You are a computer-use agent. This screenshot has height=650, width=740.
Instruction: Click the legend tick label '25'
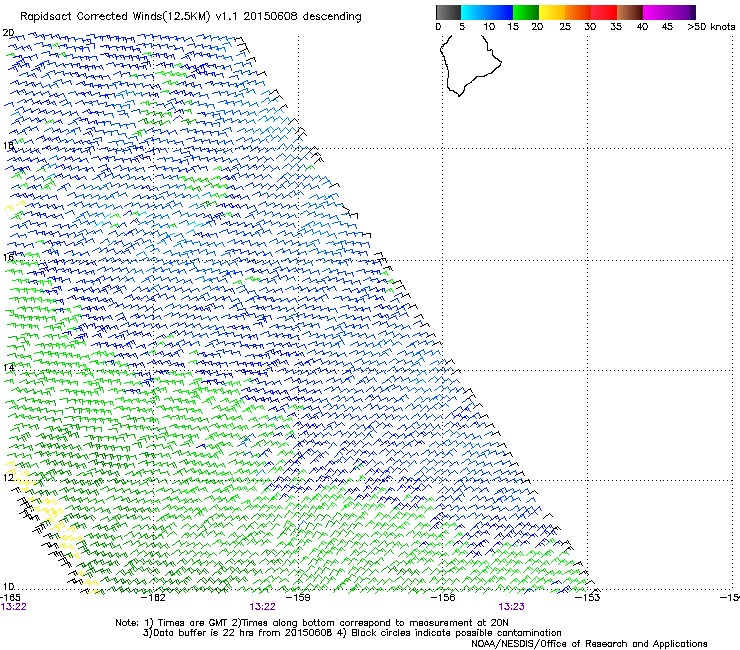point(565,26)
